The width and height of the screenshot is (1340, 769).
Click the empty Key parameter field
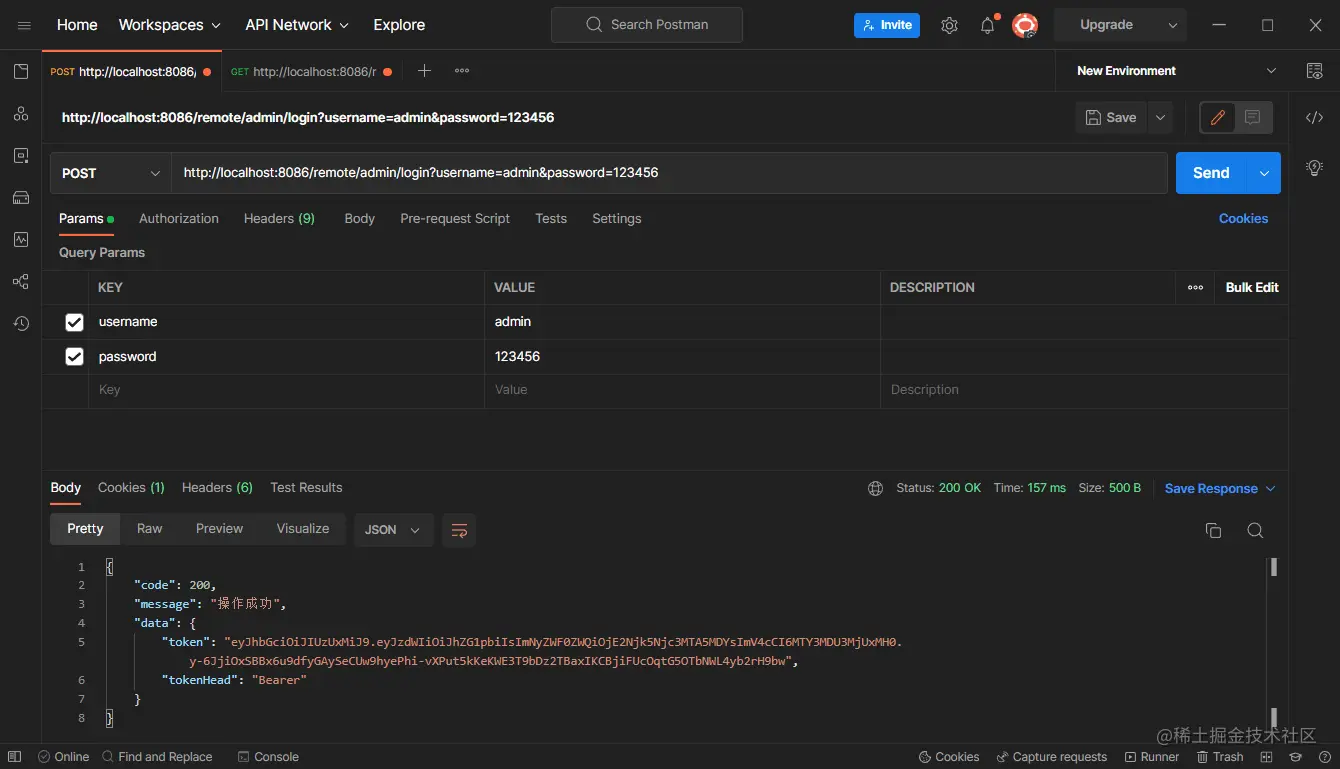point(286,390)
